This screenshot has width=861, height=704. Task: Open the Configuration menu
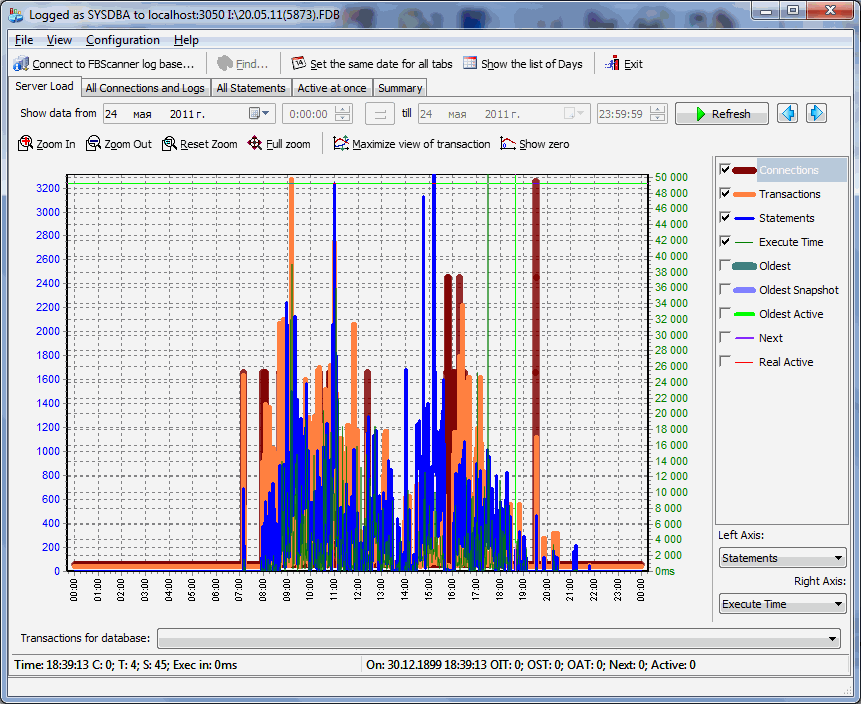(x=122, y=40)
